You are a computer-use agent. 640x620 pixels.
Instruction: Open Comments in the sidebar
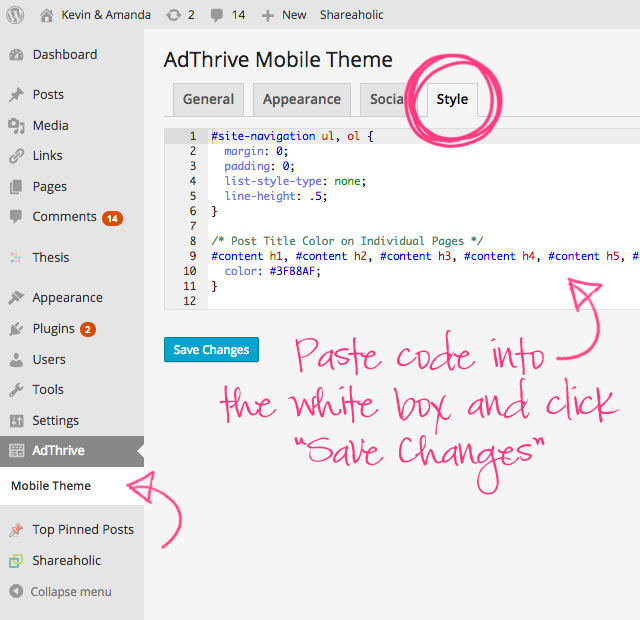(x=64, y=217)
